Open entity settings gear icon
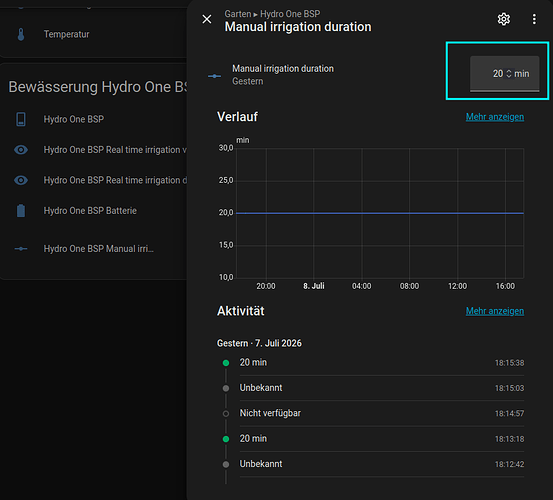The width and height of the screenshot is (553, 500). click(x=504, y=19)
